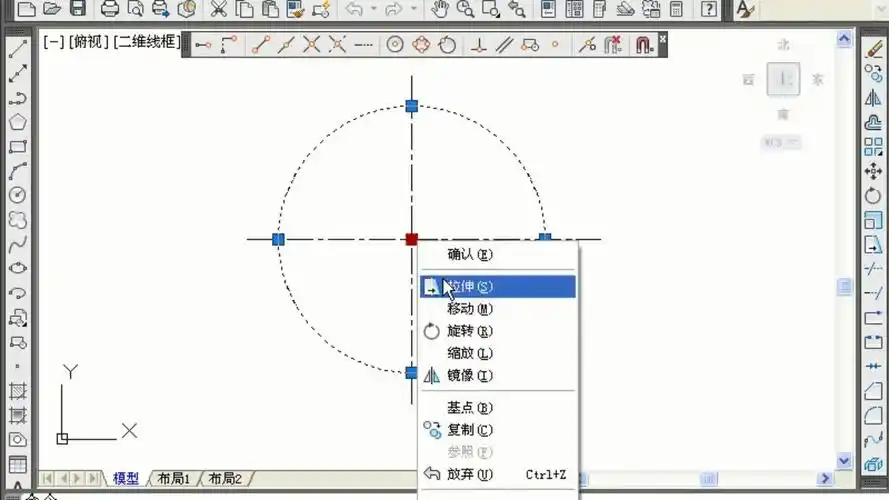889x500 pixels.
Task: Switch to the 布局1 tab
Action: pos(173,478)
